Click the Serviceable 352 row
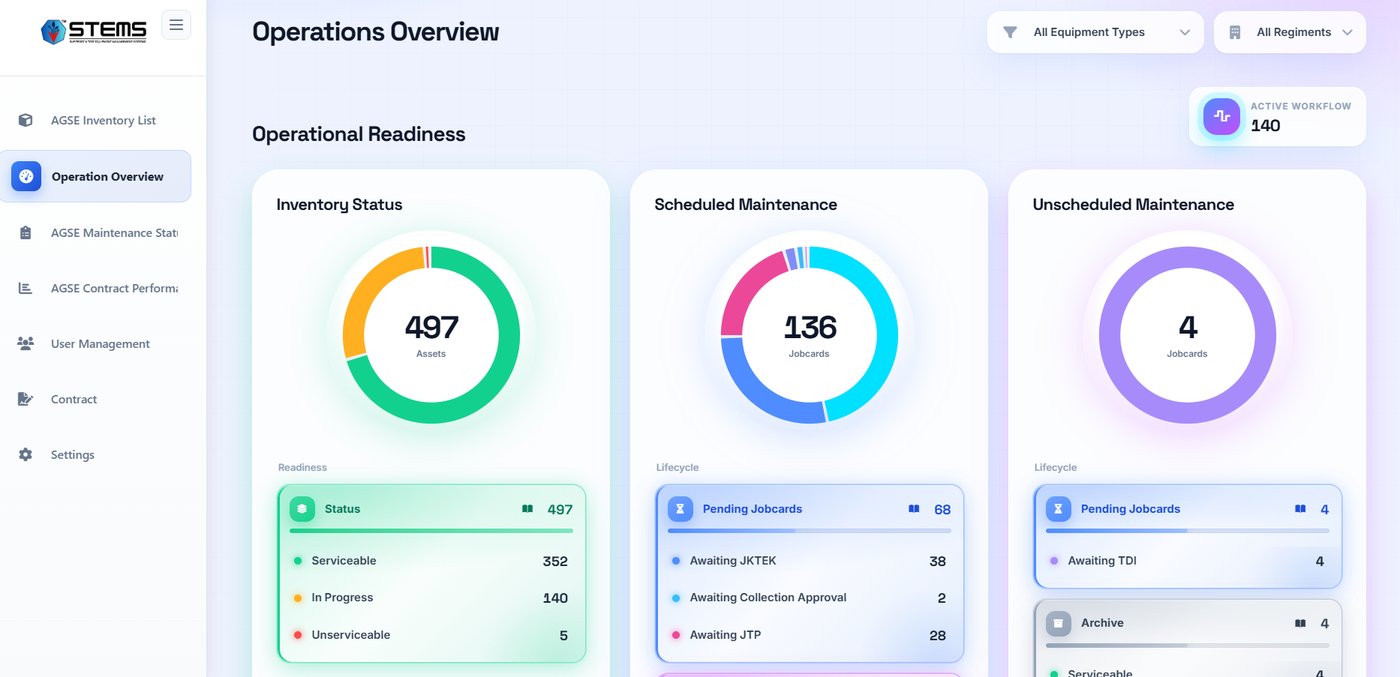This screenshot has width=1400, height=677. (431, 561)
